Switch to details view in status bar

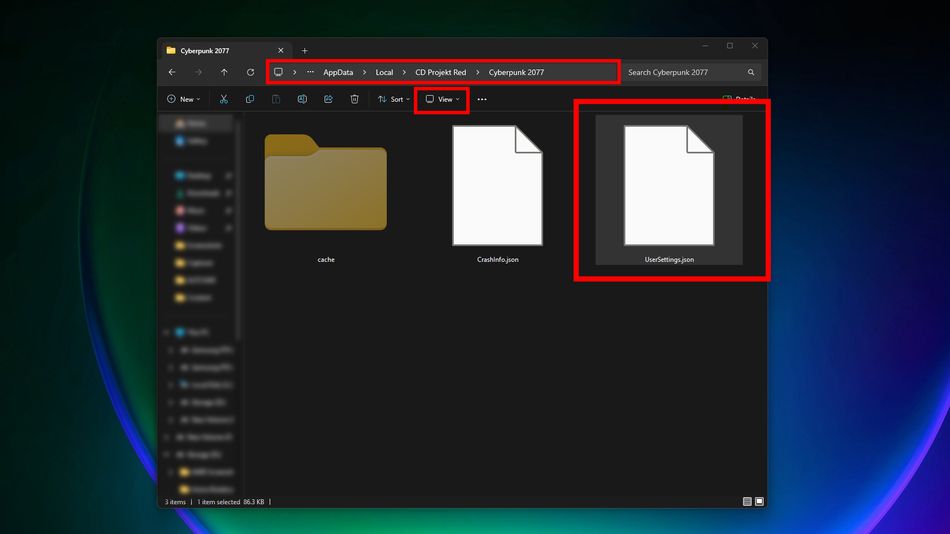(746, 501)
